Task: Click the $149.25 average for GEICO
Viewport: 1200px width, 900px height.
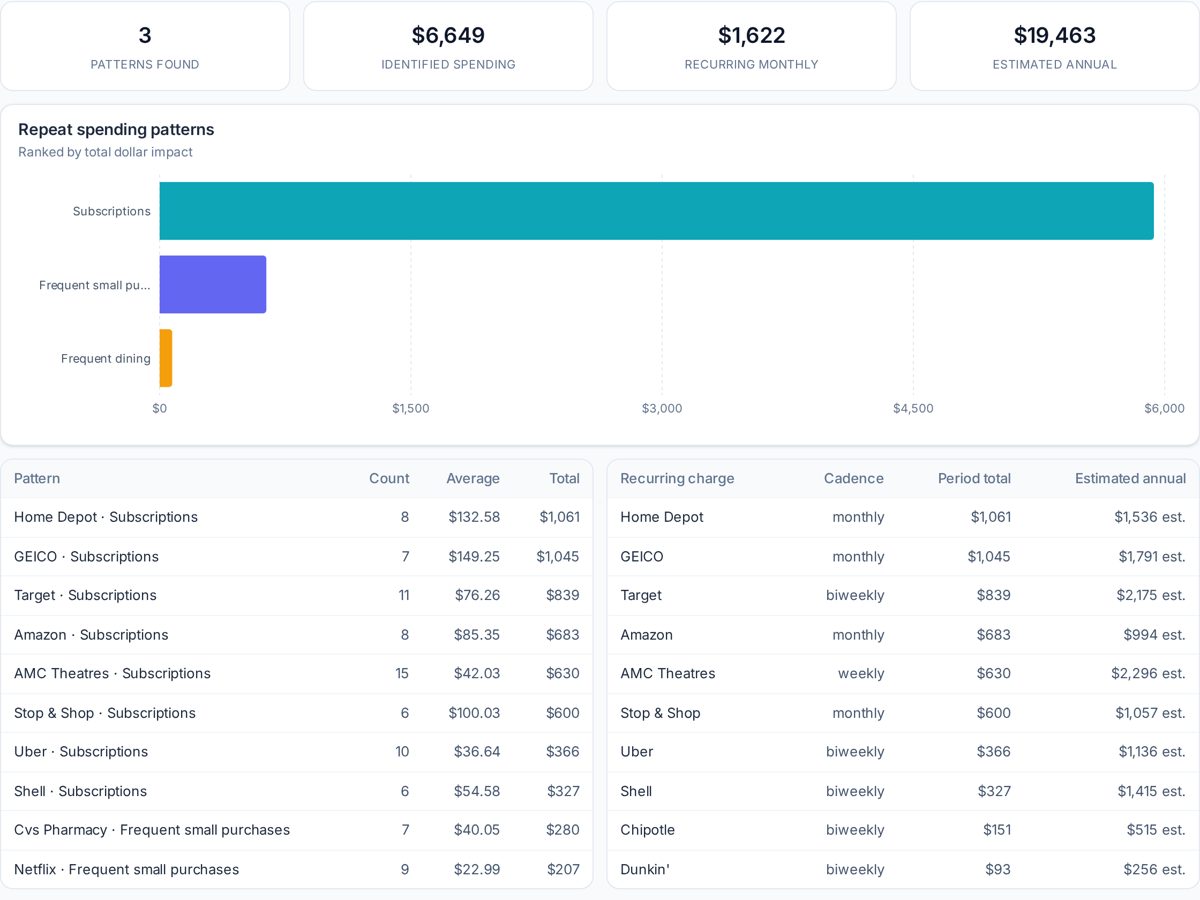Action: (473, 556)
